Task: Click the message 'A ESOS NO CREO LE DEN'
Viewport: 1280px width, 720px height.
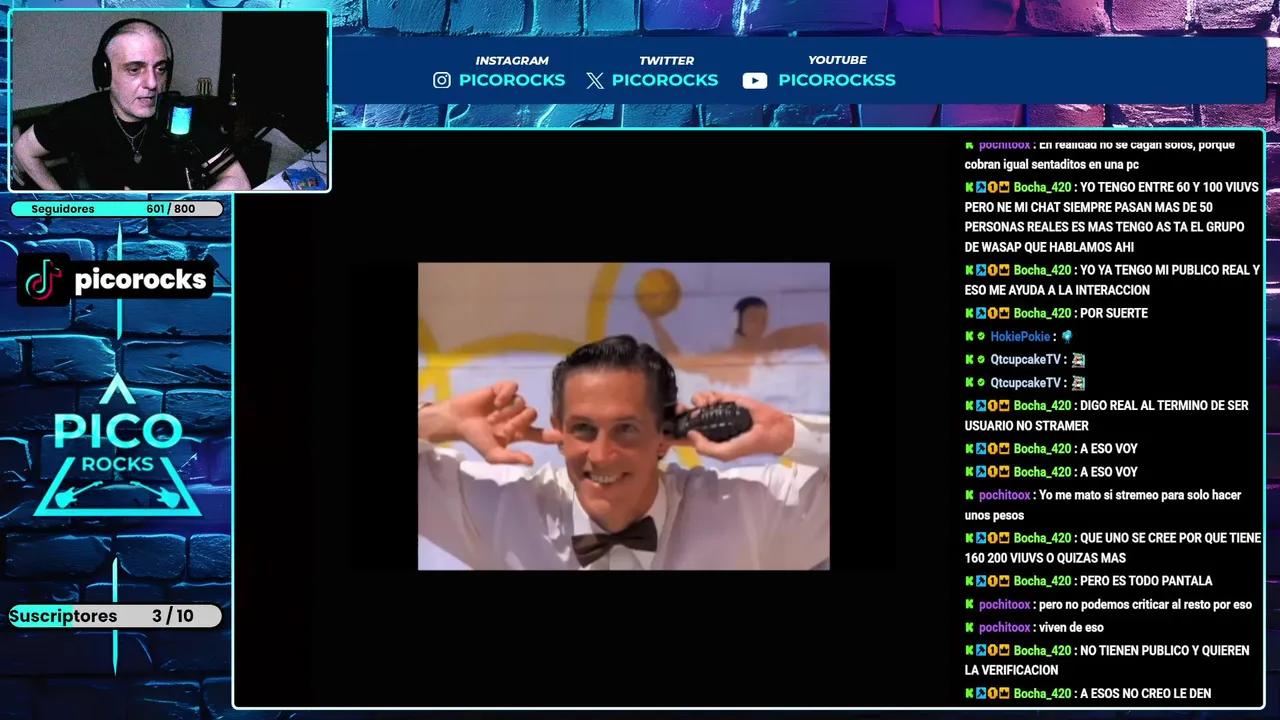Action: coord(1145,693)
